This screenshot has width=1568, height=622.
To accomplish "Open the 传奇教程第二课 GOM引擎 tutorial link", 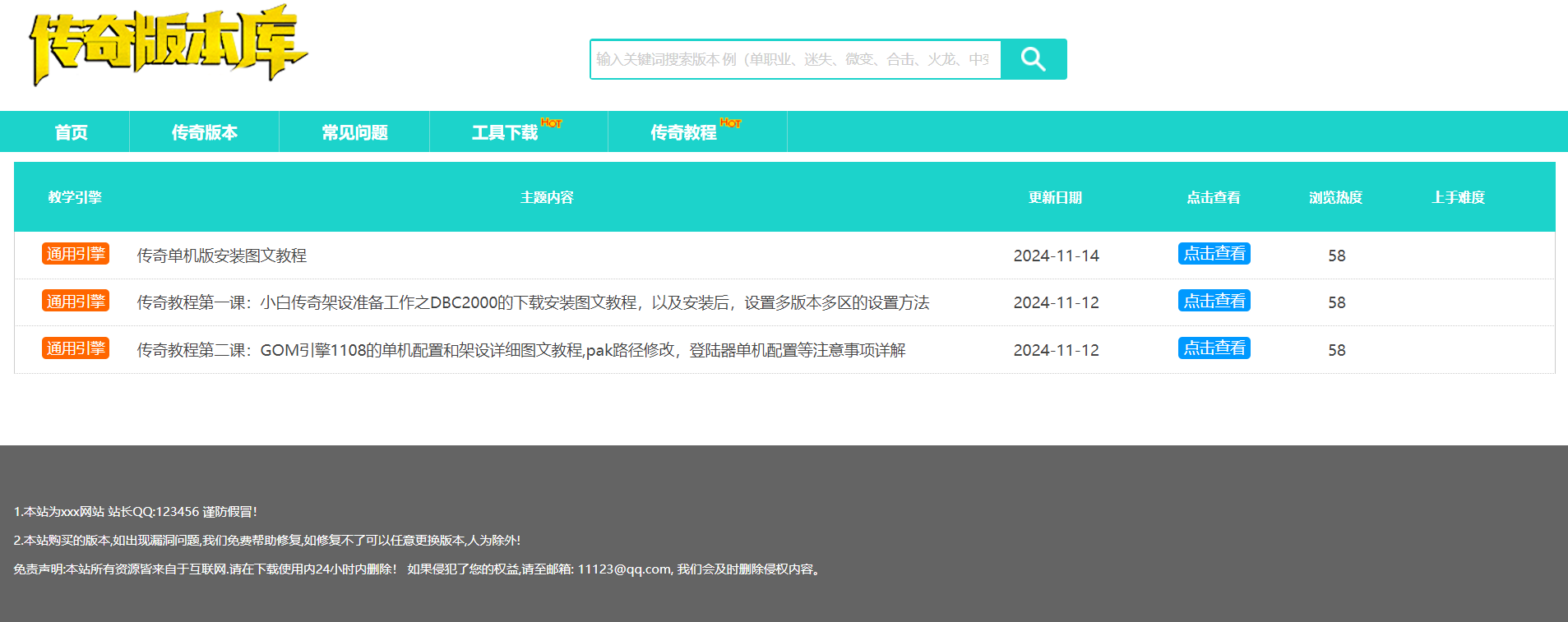I will 520,350.
